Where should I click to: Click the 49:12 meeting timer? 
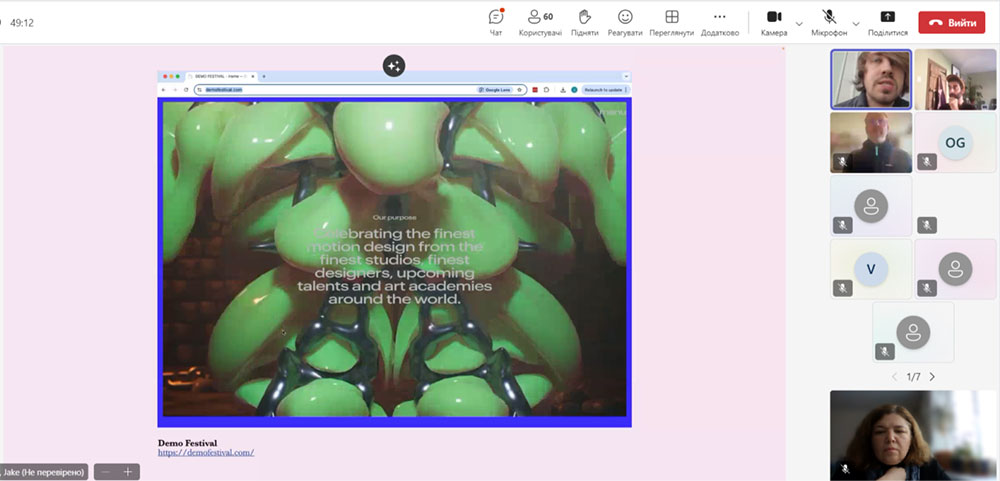(22, 22)
